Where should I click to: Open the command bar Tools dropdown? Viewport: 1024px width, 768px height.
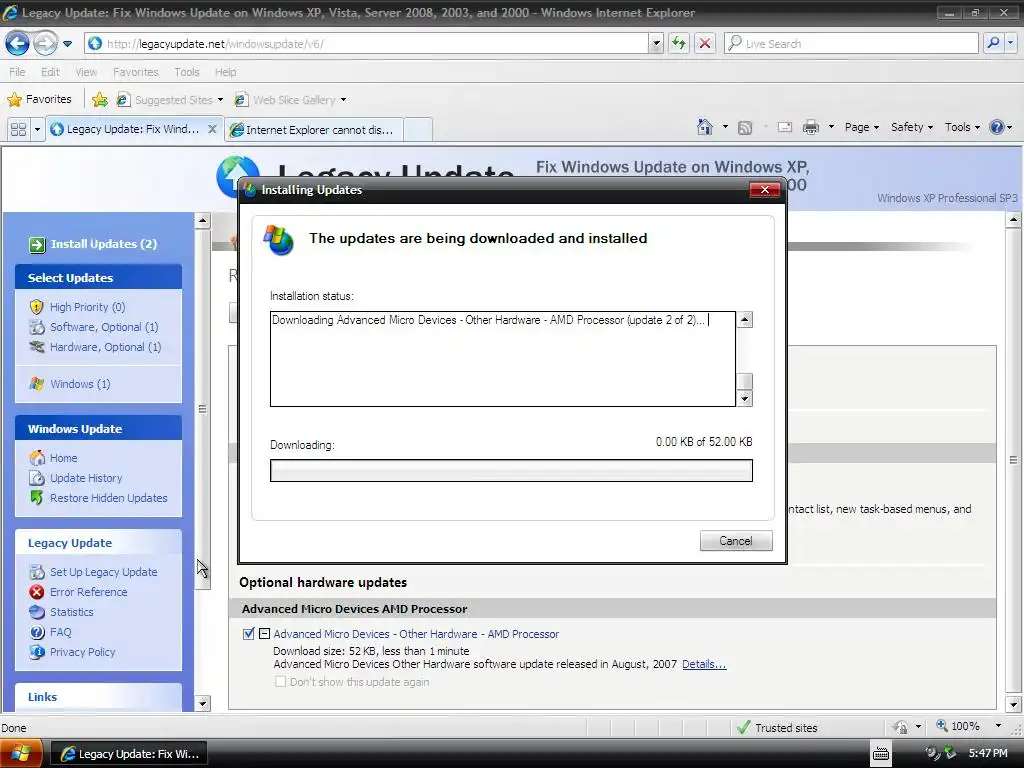click(962, 127)
